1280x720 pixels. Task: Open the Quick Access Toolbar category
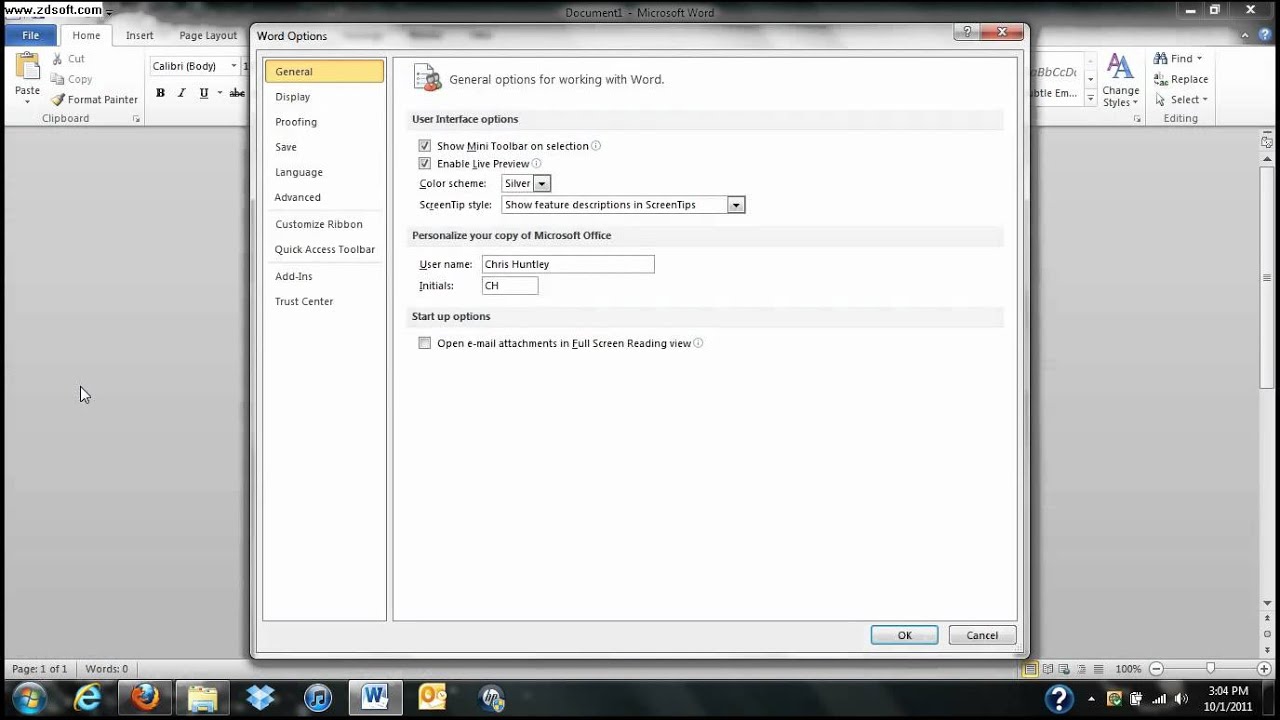pos(324,249)
